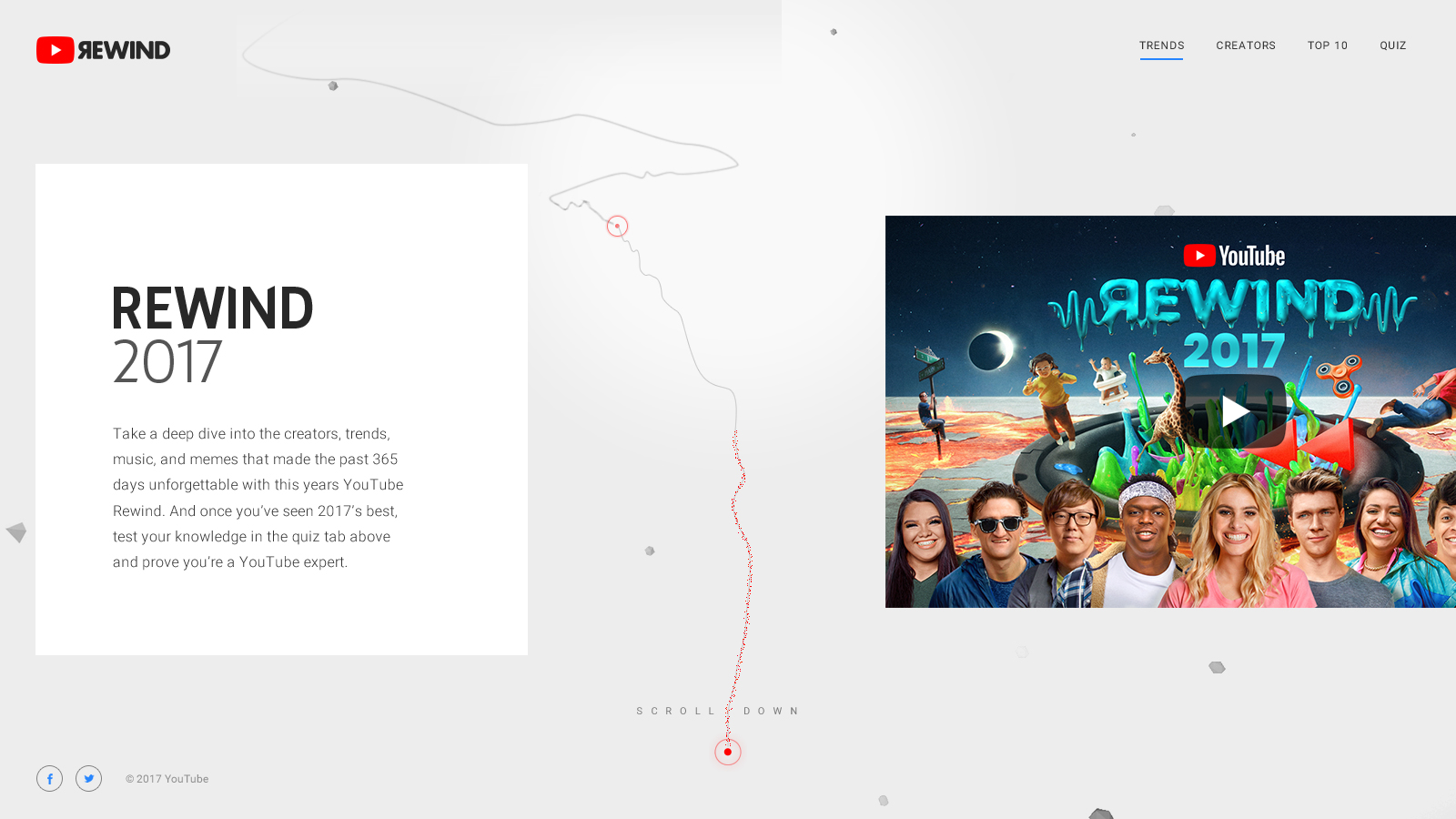Click the small red marker on the curved path

[x=618, y=227]
